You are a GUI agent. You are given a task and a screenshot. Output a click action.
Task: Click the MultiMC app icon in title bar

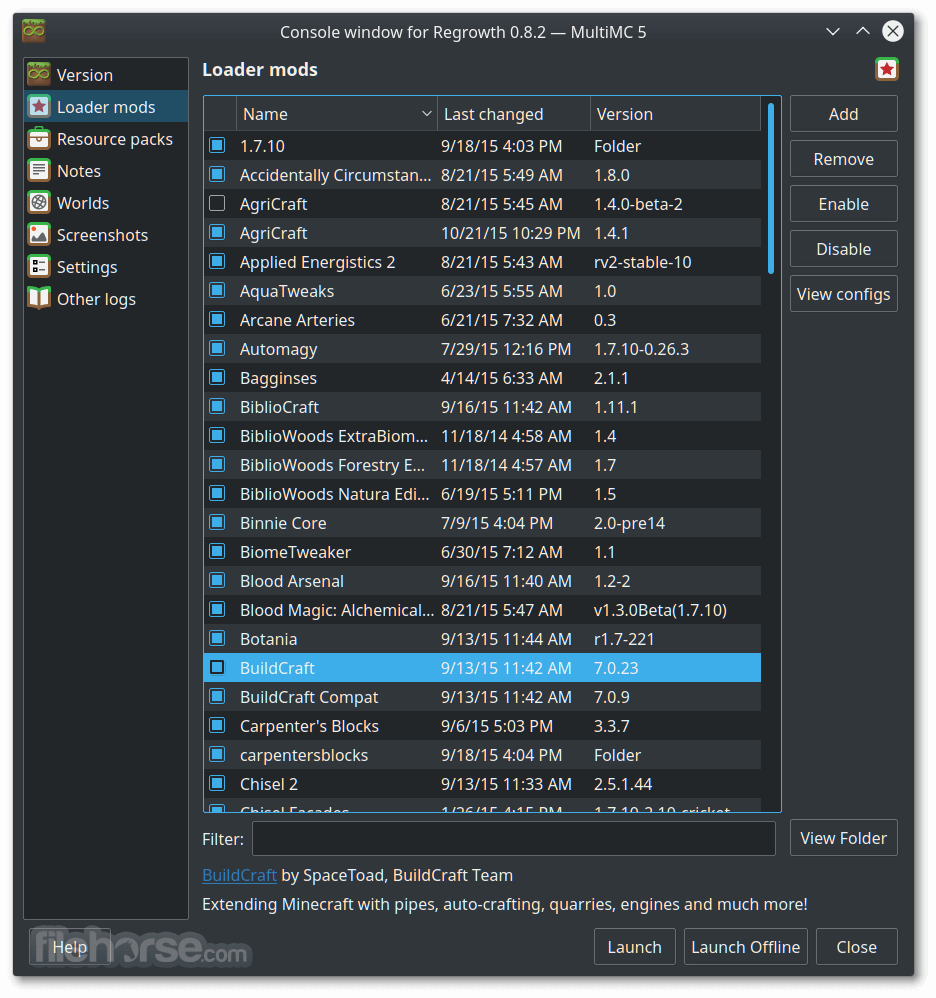(34, 31)
